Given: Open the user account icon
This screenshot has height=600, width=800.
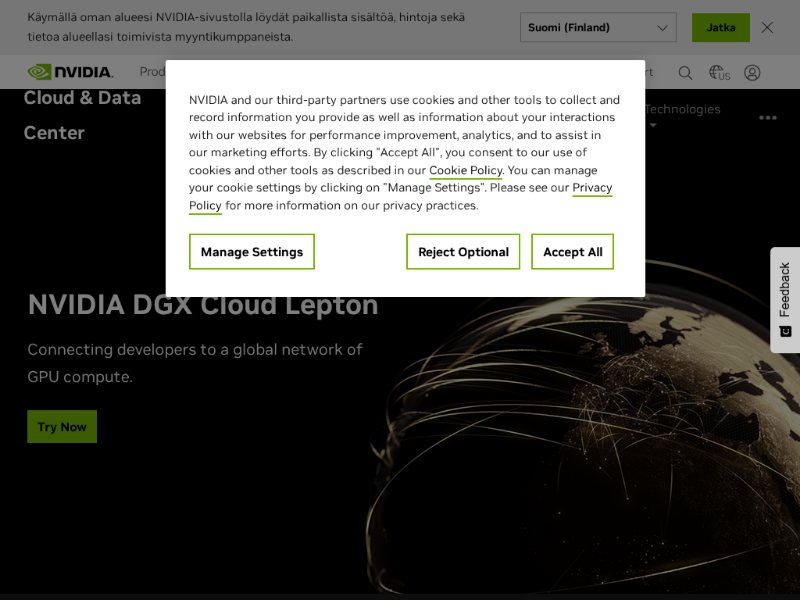Looking at the screenshot, I should point(752,73).
